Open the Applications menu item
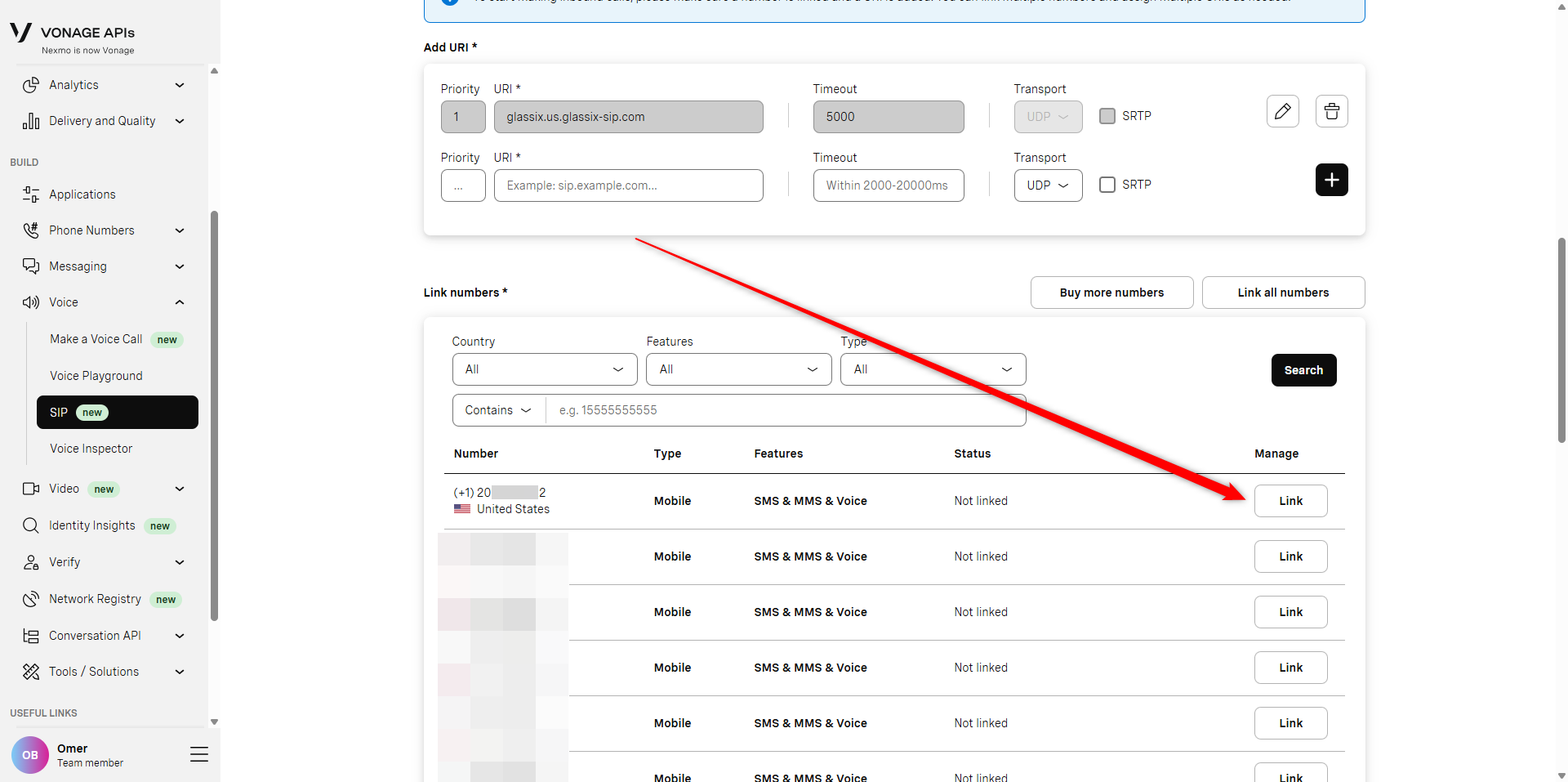Image resolution: width=1568 pixels, height=782 pixels. coord(82,194)
